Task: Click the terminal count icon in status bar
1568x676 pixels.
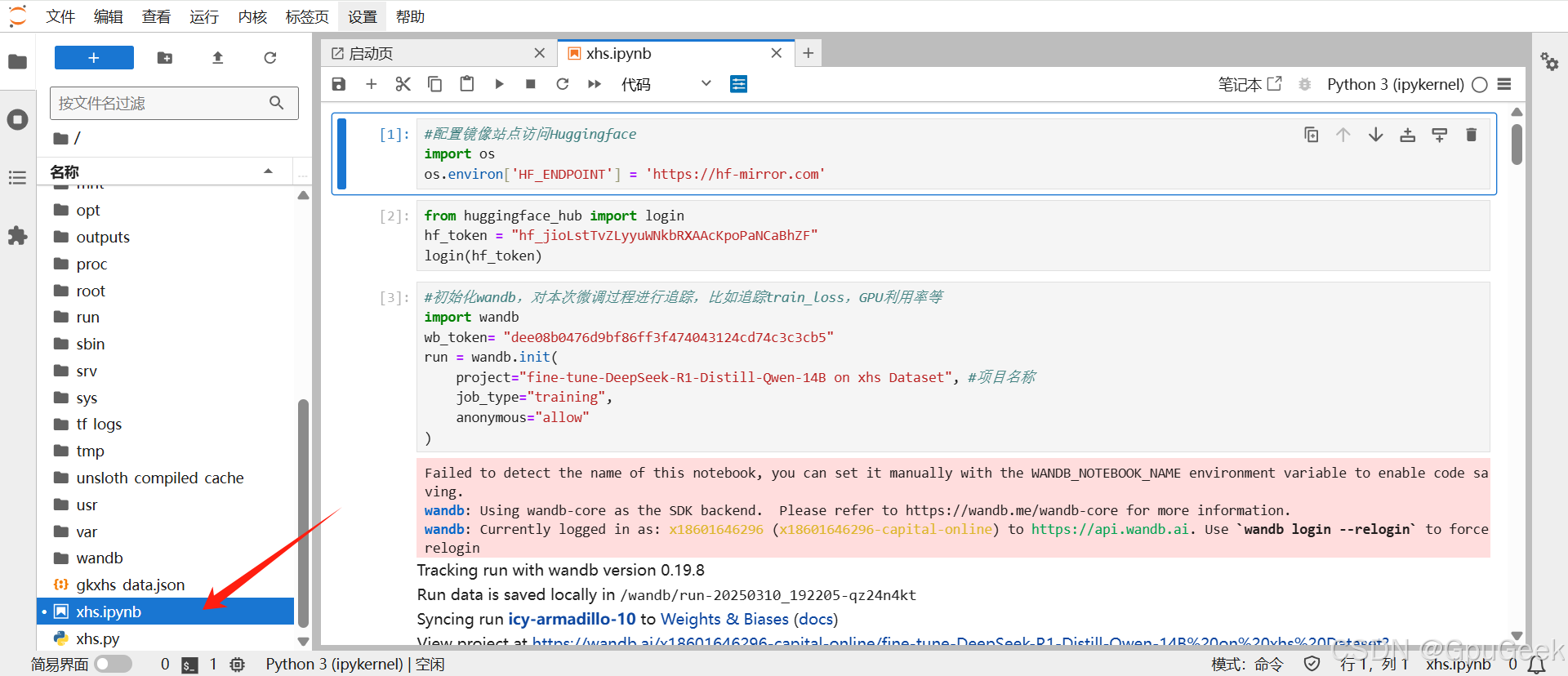Action: (x=189, y=665)
